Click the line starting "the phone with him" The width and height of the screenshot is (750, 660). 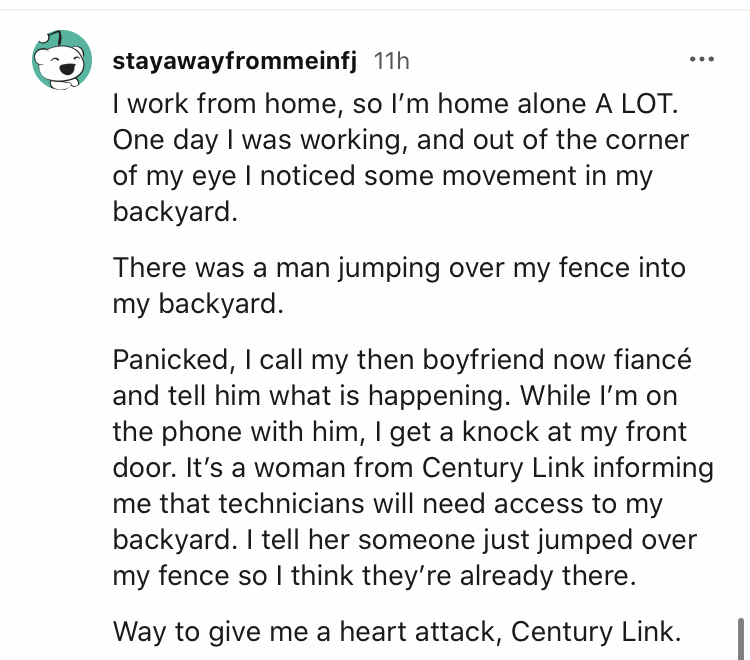[x=396, y=434]
